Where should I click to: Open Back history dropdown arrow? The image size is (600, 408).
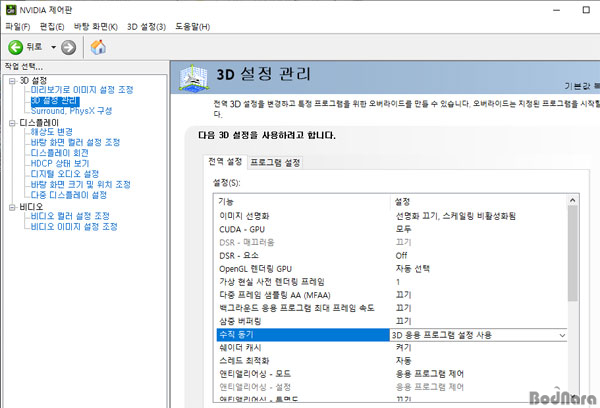(x=54, y=47)
